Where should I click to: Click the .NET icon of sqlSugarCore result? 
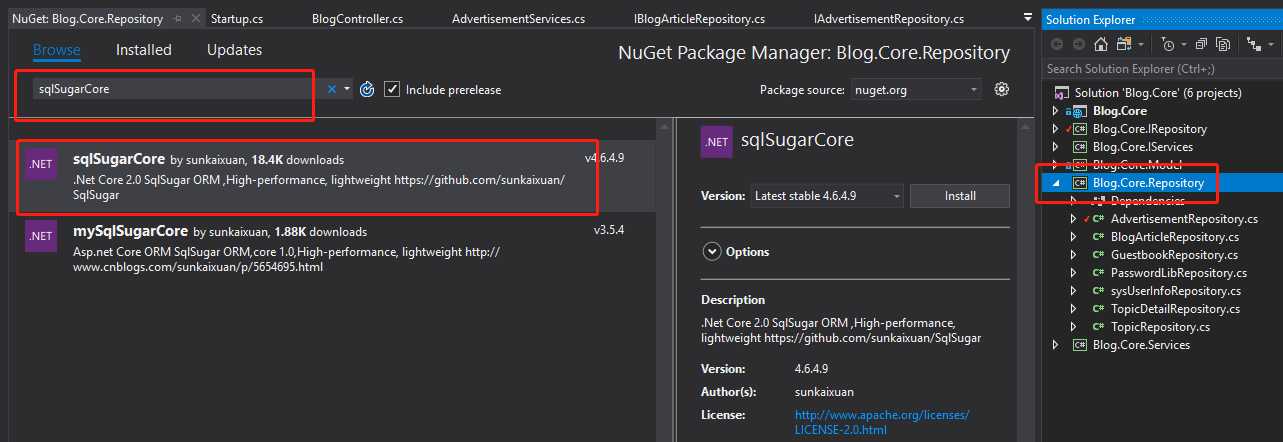tap(41, 164)
